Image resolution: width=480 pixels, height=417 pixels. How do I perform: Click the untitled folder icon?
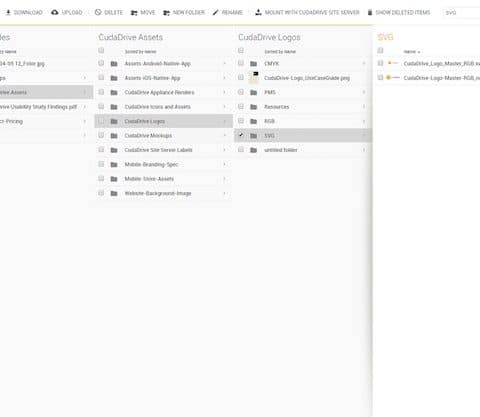point(254,150)
